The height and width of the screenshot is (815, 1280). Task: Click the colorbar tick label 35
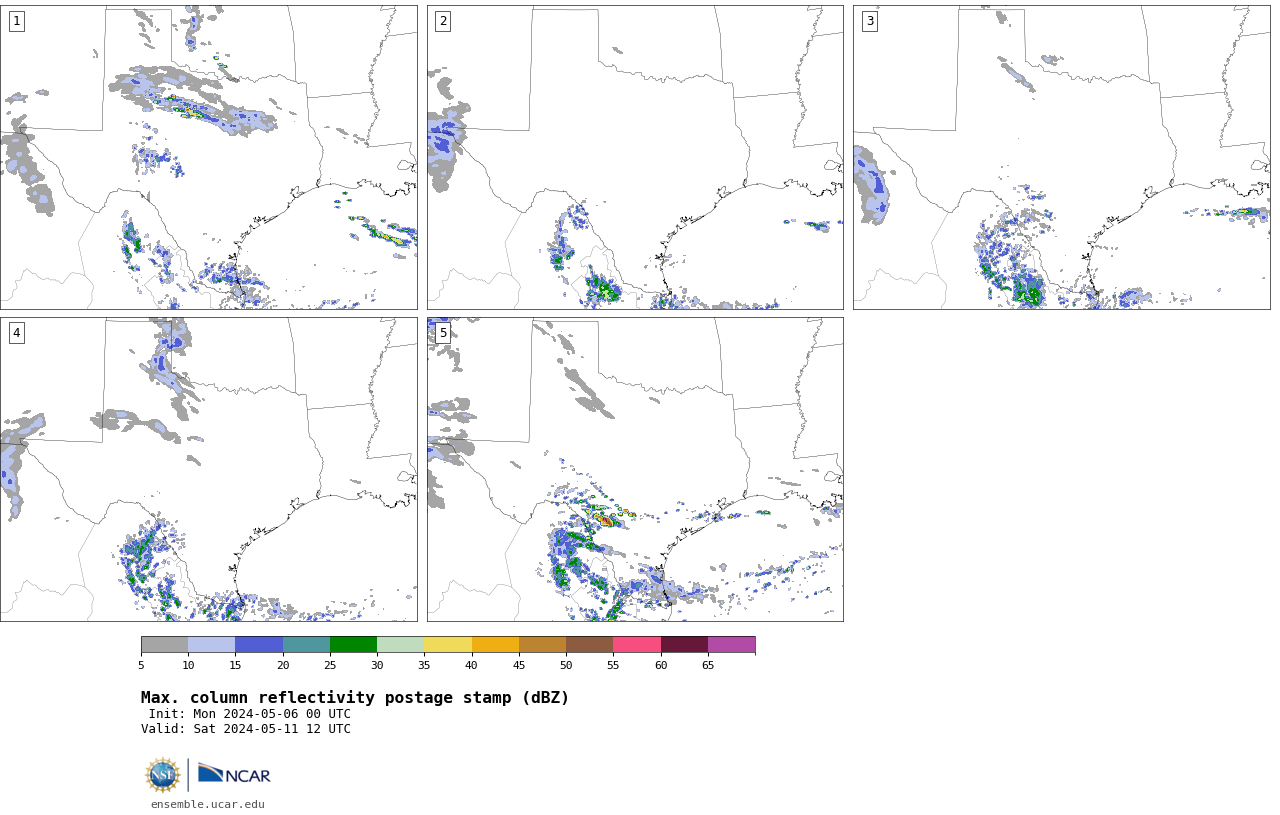[424, 665]
